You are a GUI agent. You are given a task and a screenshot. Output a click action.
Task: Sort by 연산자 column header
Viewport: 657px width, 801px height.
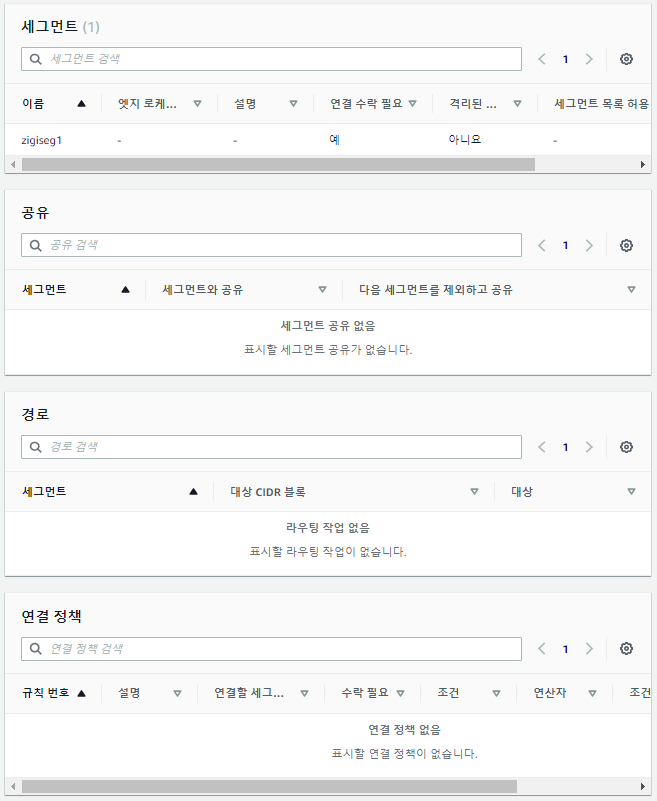pos(565,693)
